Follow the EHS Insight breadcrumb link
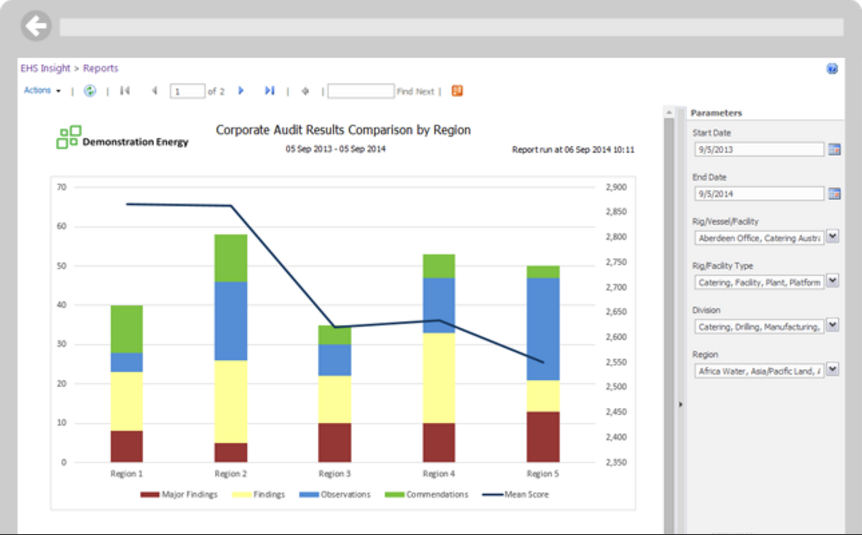The height and width of the screenshot is (535, 862). (x=45, y=68)
